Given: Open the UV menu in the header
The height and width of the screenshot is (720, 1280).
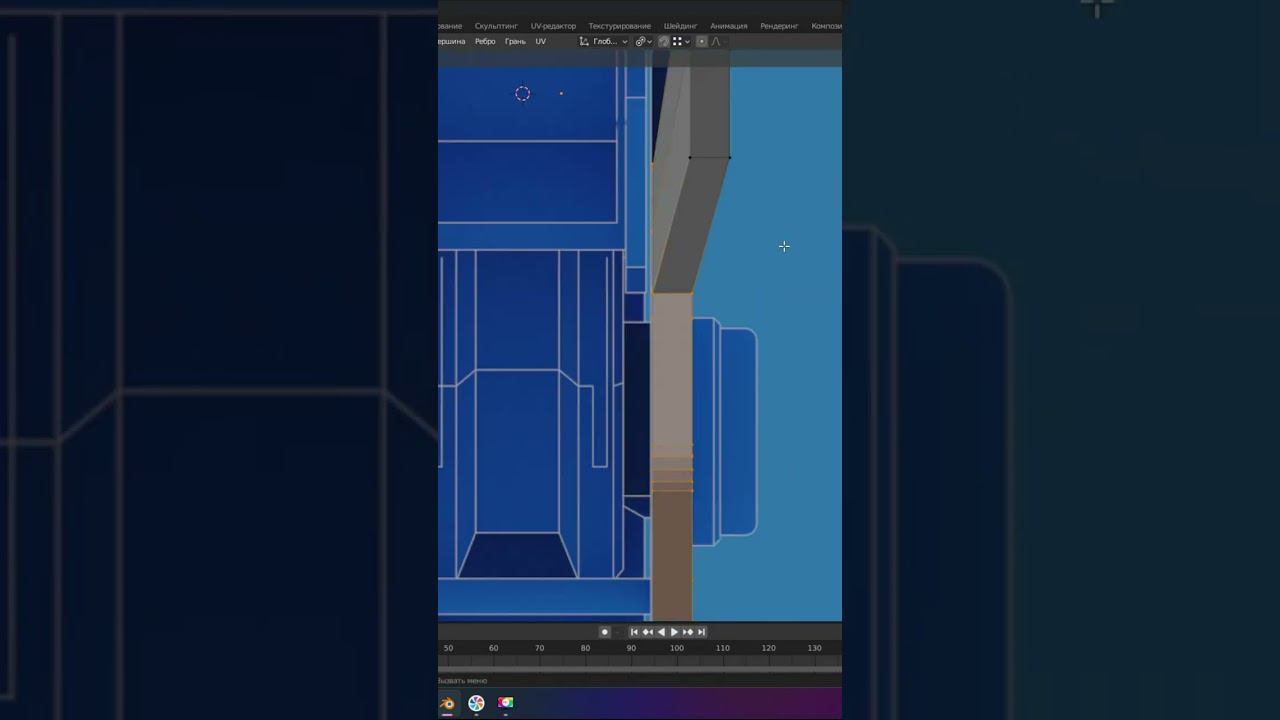Looking at the screenshot, I should 541,42.
